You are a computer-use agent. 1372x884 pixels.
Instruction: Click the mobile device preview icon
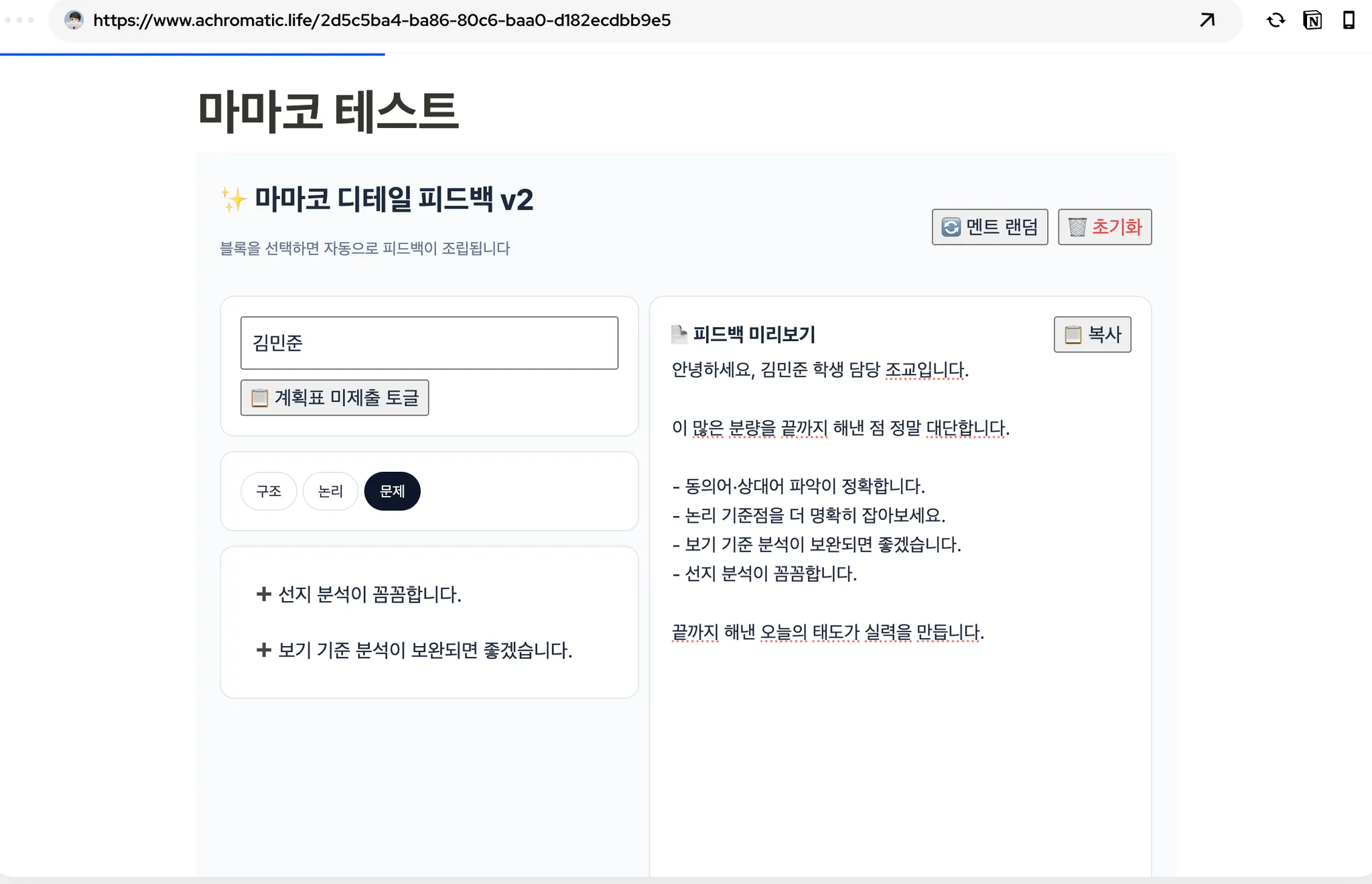click(1349, 20)
